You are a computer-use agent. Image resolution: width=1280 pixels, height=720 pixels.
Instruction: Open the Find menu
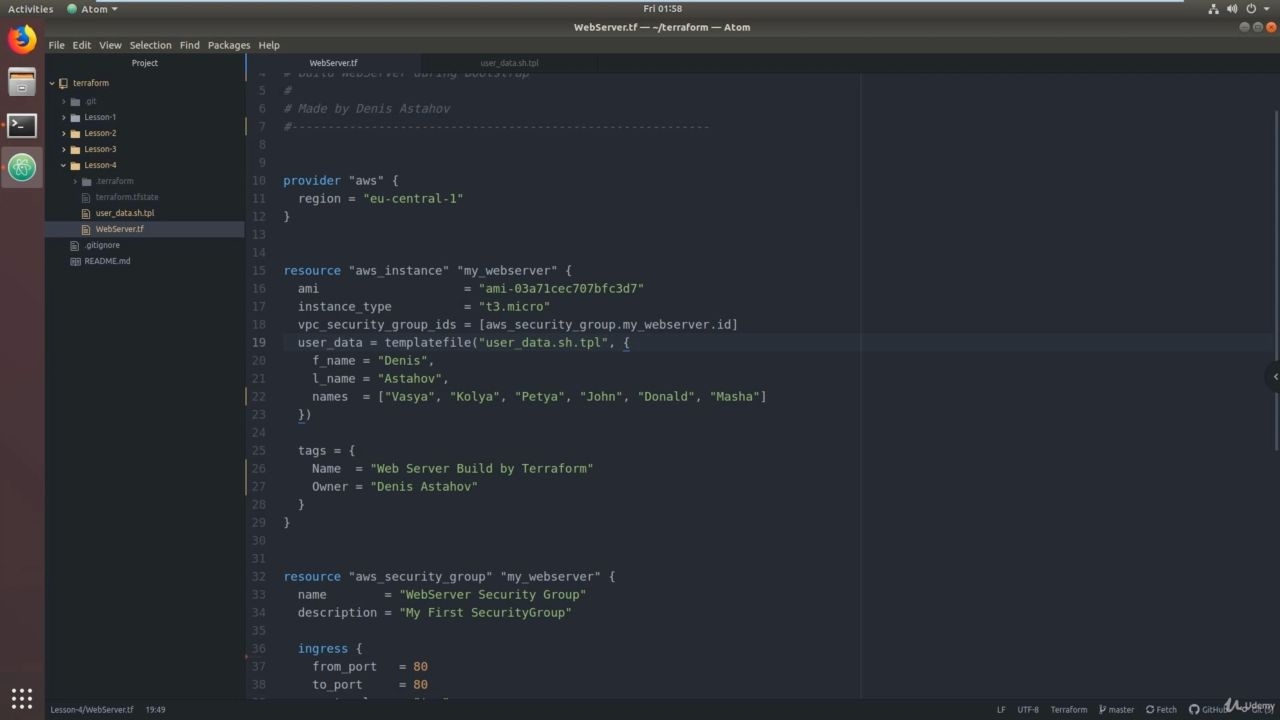coord(189,45)
